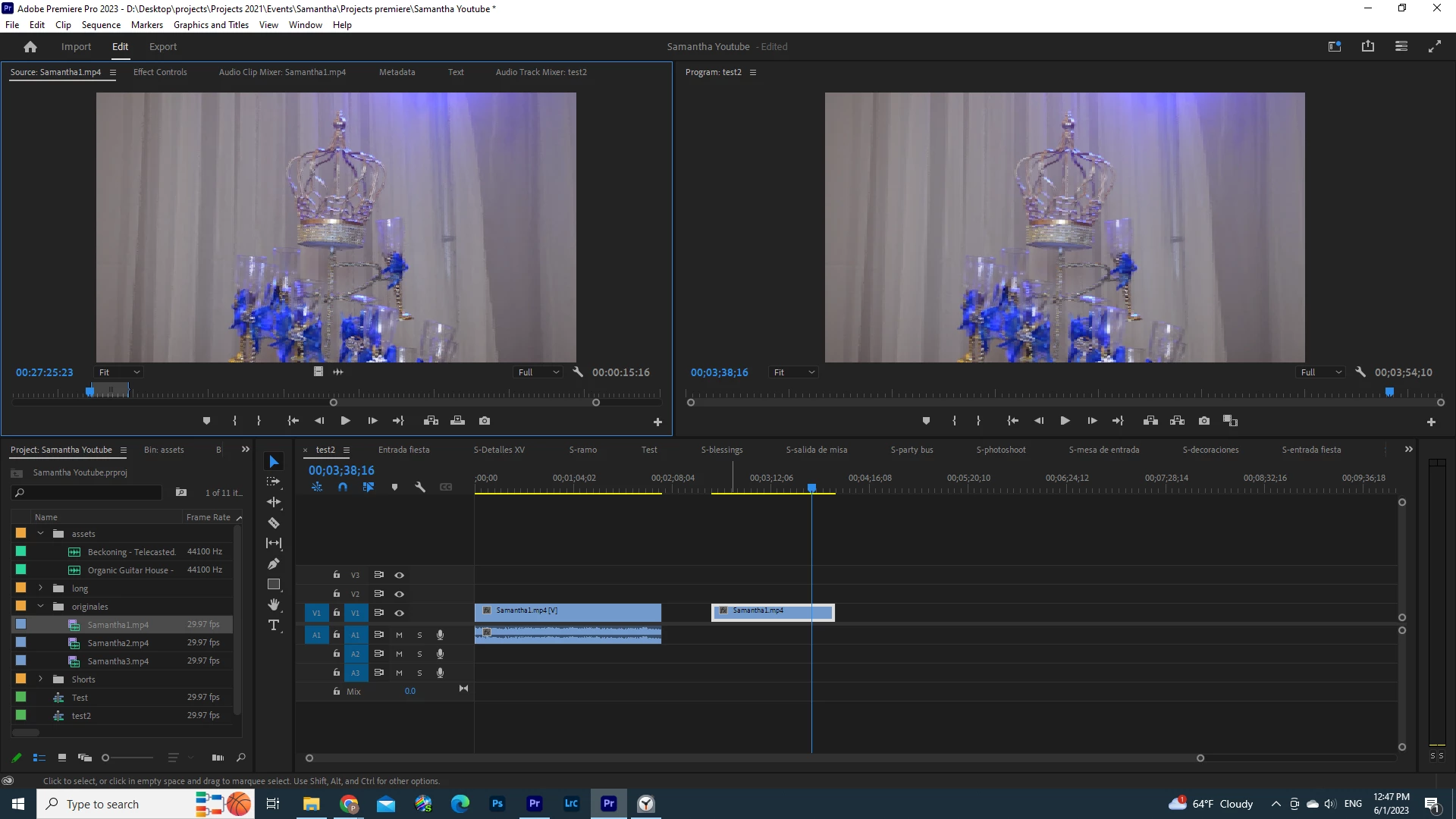This screenshot has height=819, width=1456.
Task: Select the Razor tool
Action: (274, 523)
